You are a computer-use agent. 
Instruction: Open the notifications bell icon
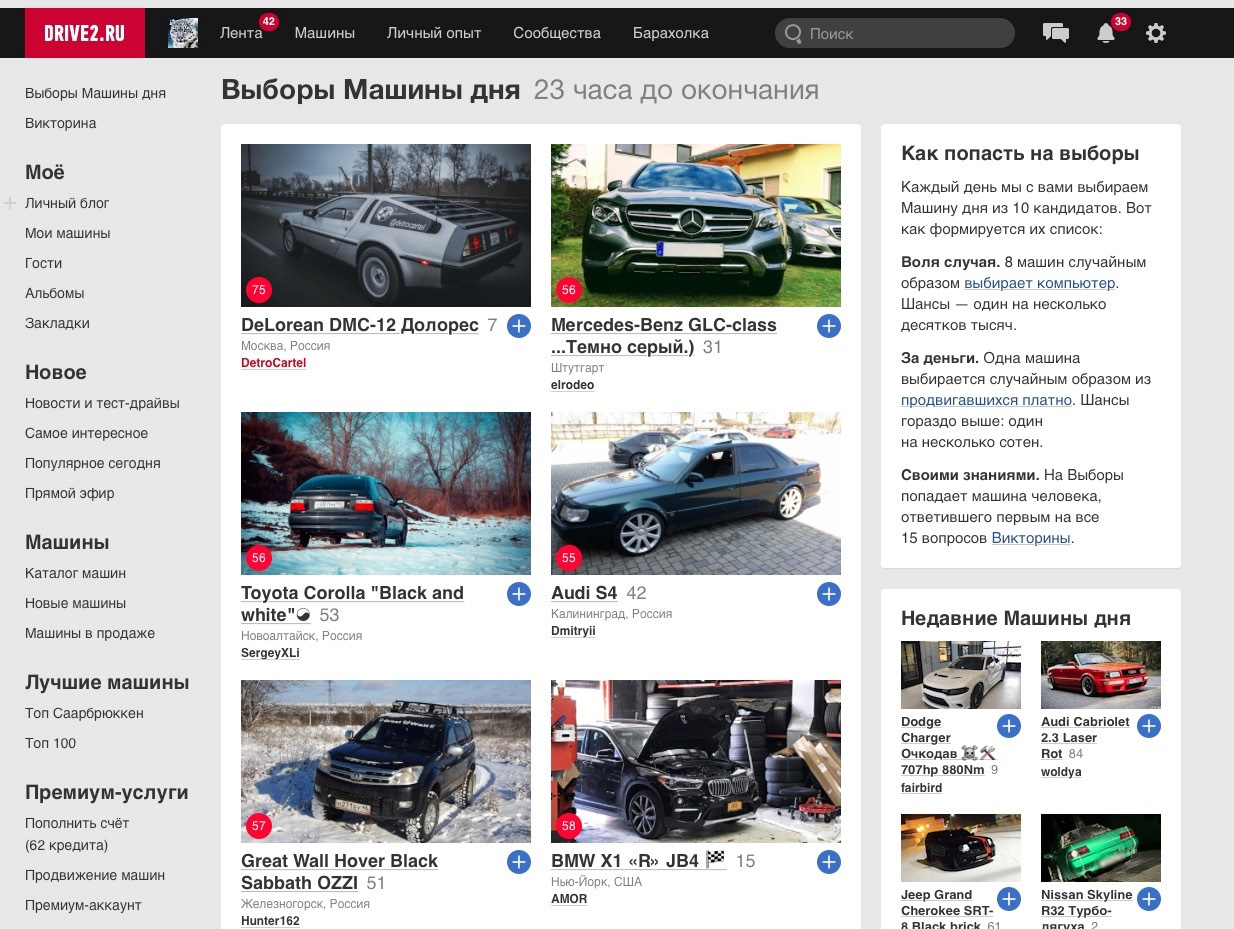tap(1106, 33)
